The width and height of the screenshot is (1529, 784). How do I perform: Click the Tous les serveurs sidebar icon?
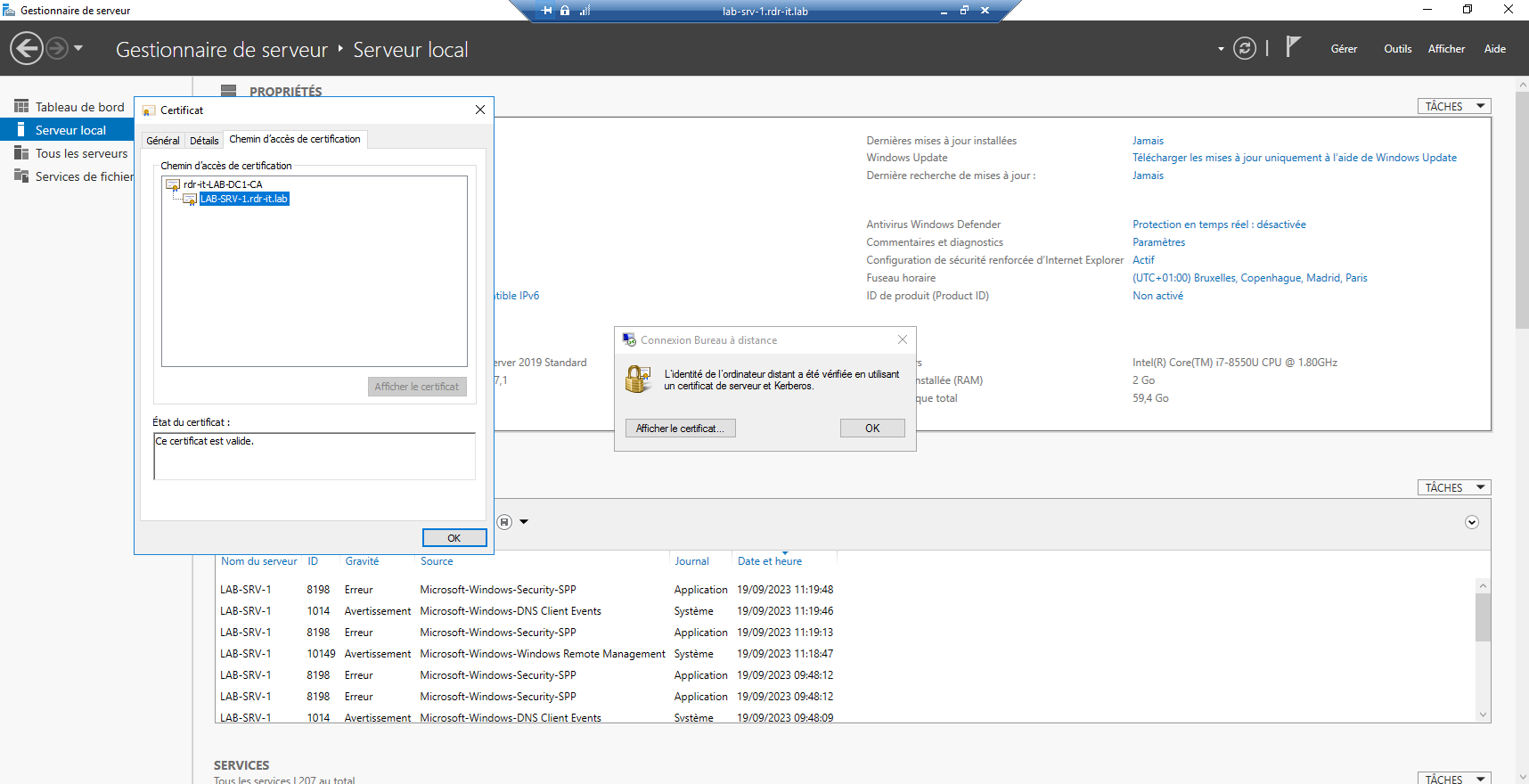tap(21, 153)
